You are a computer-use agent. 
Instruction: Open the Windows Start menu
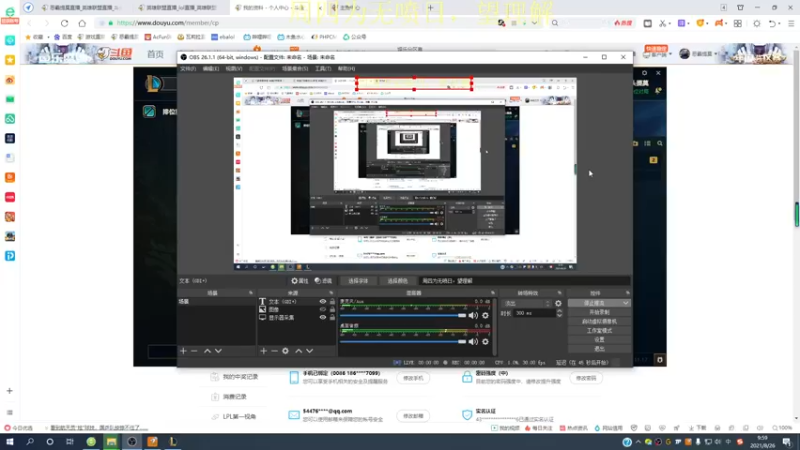(9, 442)
